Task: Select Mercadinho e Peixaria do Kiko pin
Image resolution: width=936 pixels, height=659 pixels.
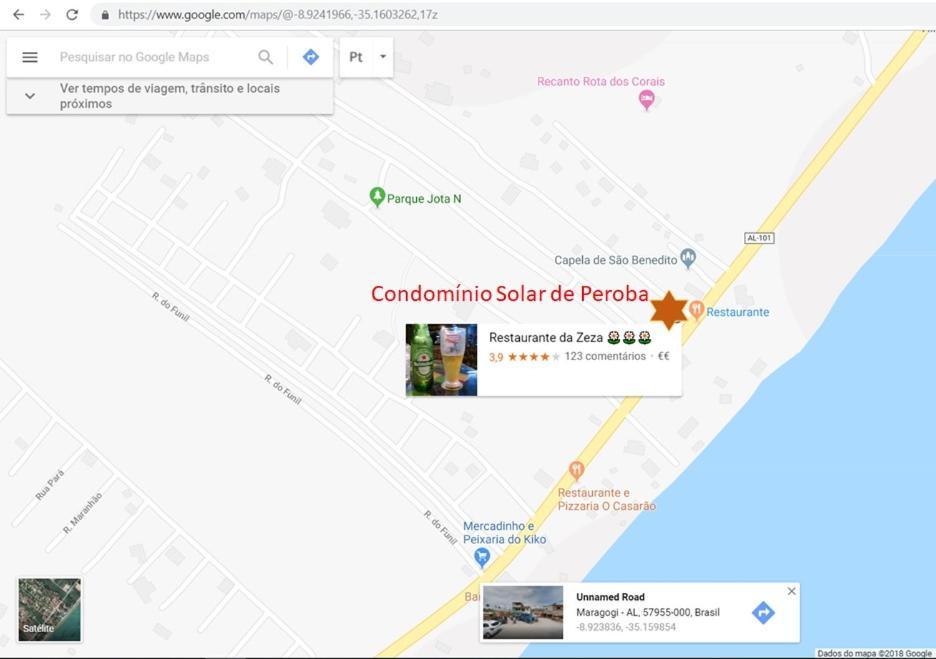Action: (482, 558)
